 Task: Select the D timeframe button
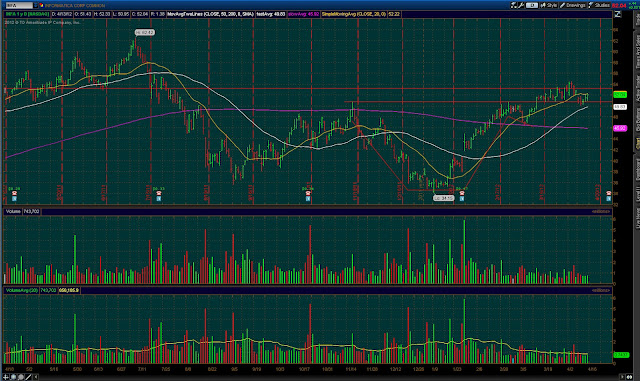(x=531, y=5)
